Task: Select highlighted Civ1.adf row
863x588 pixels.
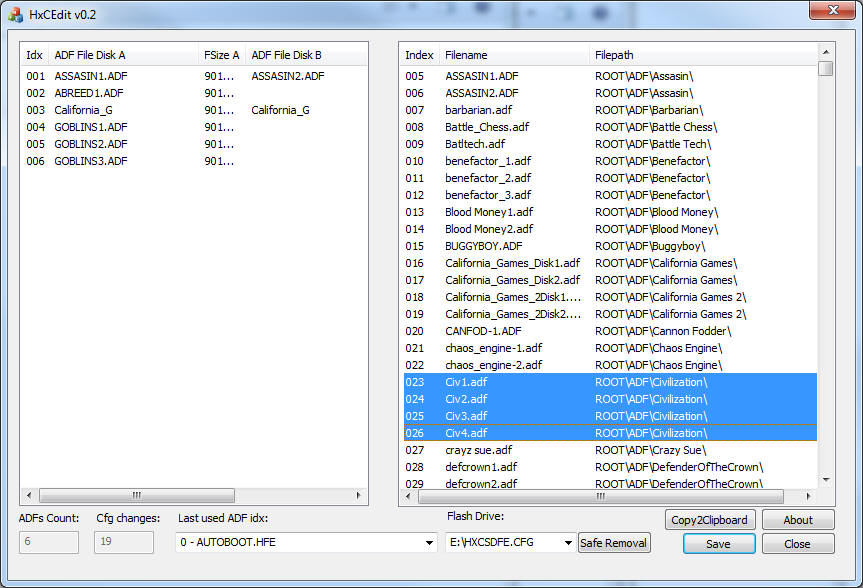Action: (x=610, y=382)
